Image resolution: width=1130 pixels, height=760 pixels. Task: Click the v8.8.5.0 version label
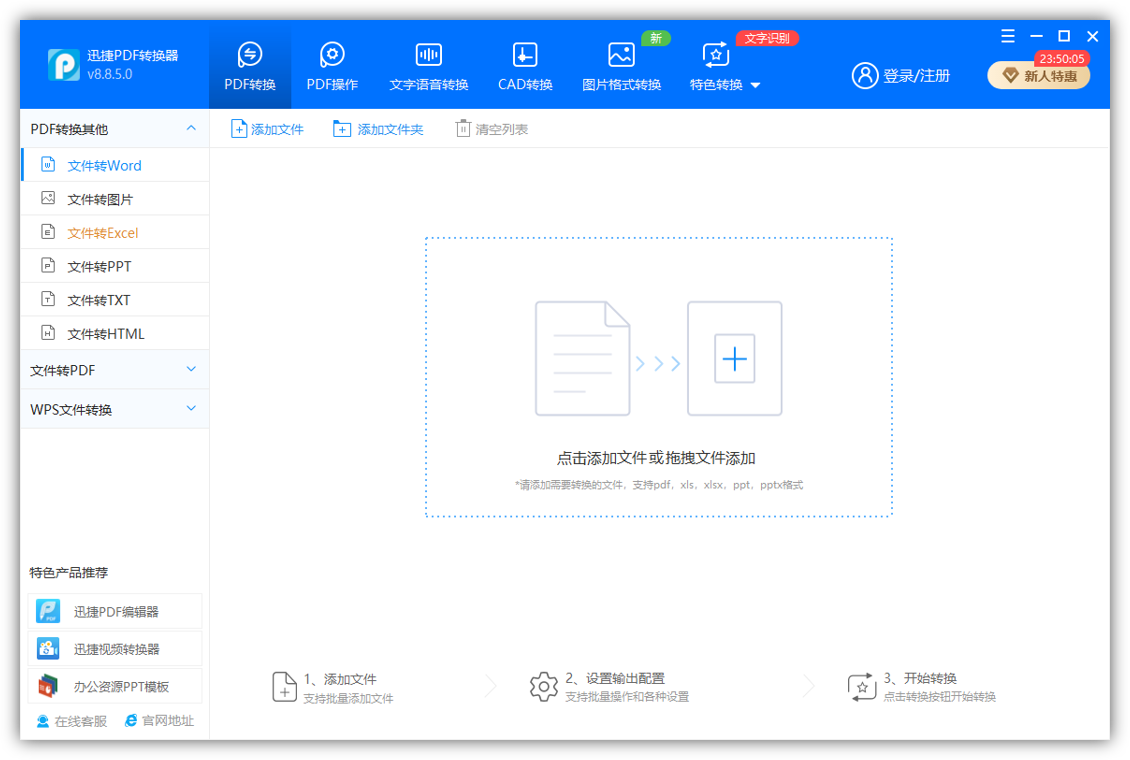coord(110,74)
